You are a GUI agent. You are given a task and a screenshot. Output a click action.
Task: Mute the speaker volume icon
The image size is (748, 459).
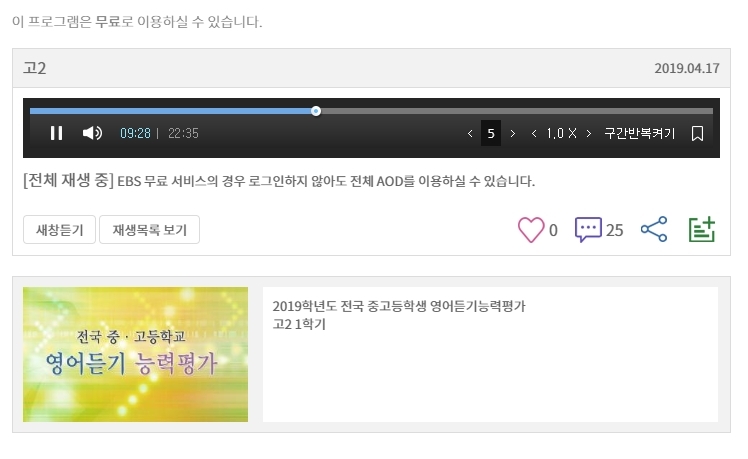pos(92,133)
